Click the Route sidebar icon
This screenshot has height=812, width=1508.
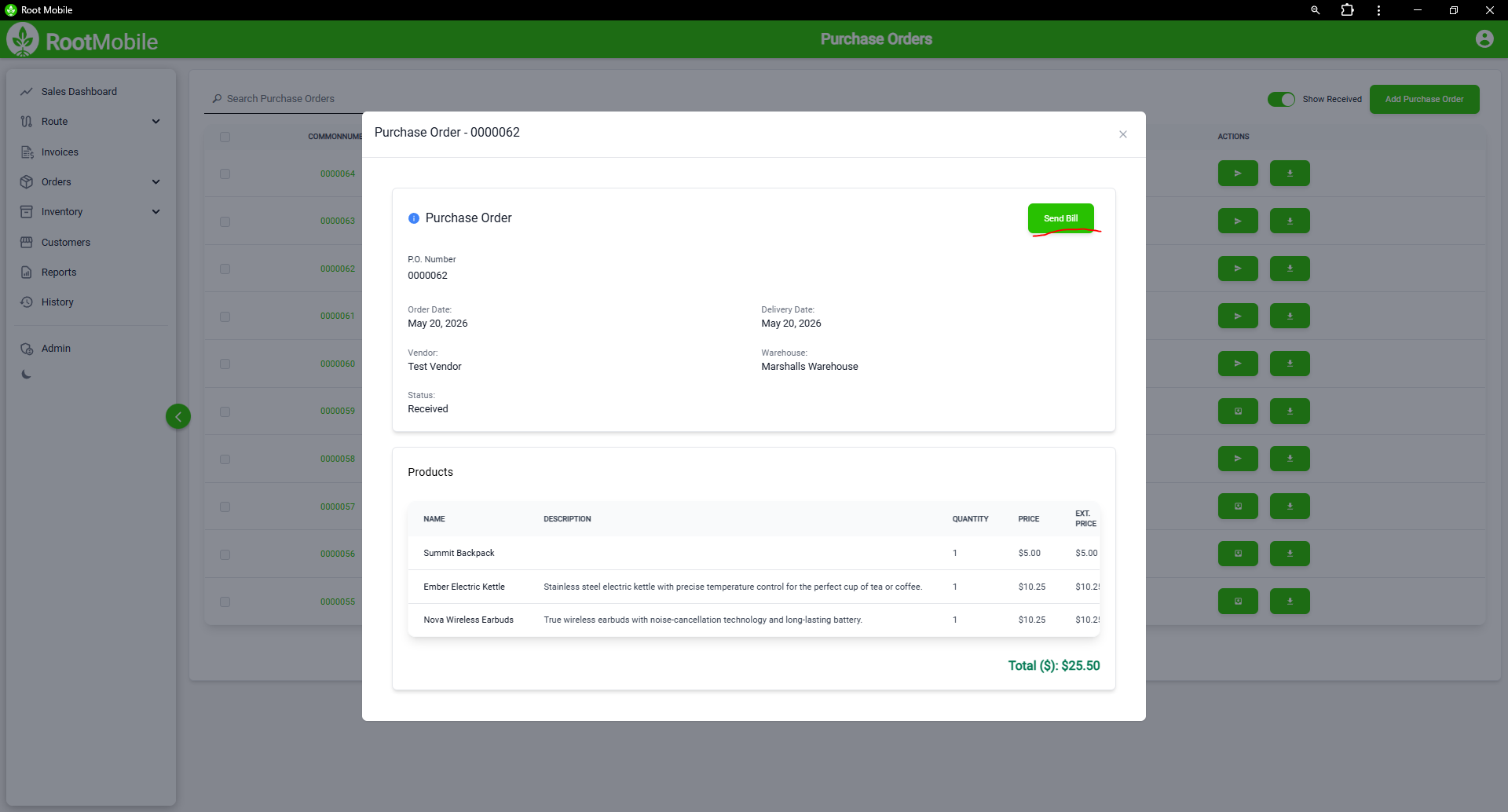(27, 122)
